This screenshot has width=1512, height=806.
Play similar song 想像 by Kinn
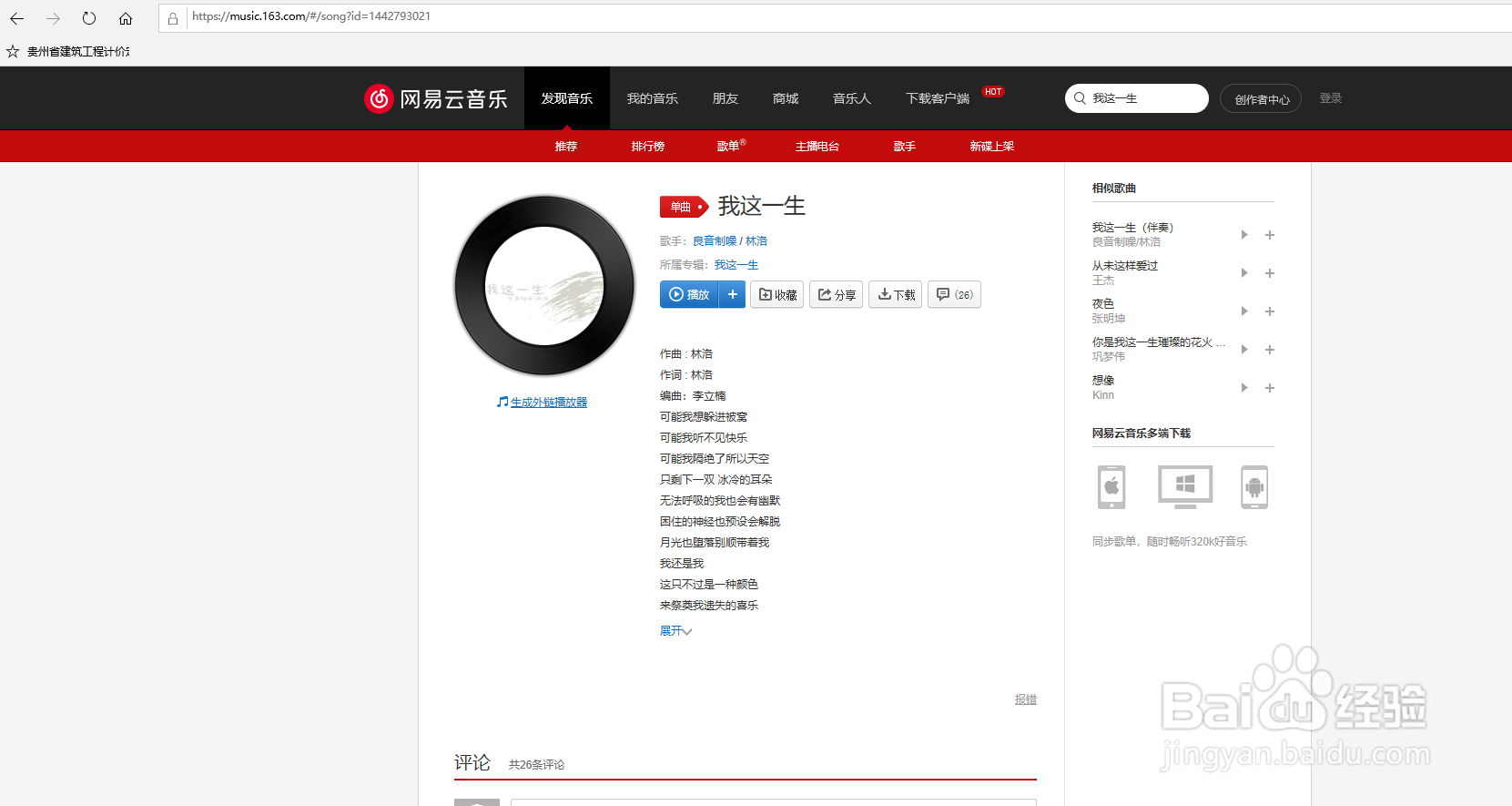[x=1244, y=388]
